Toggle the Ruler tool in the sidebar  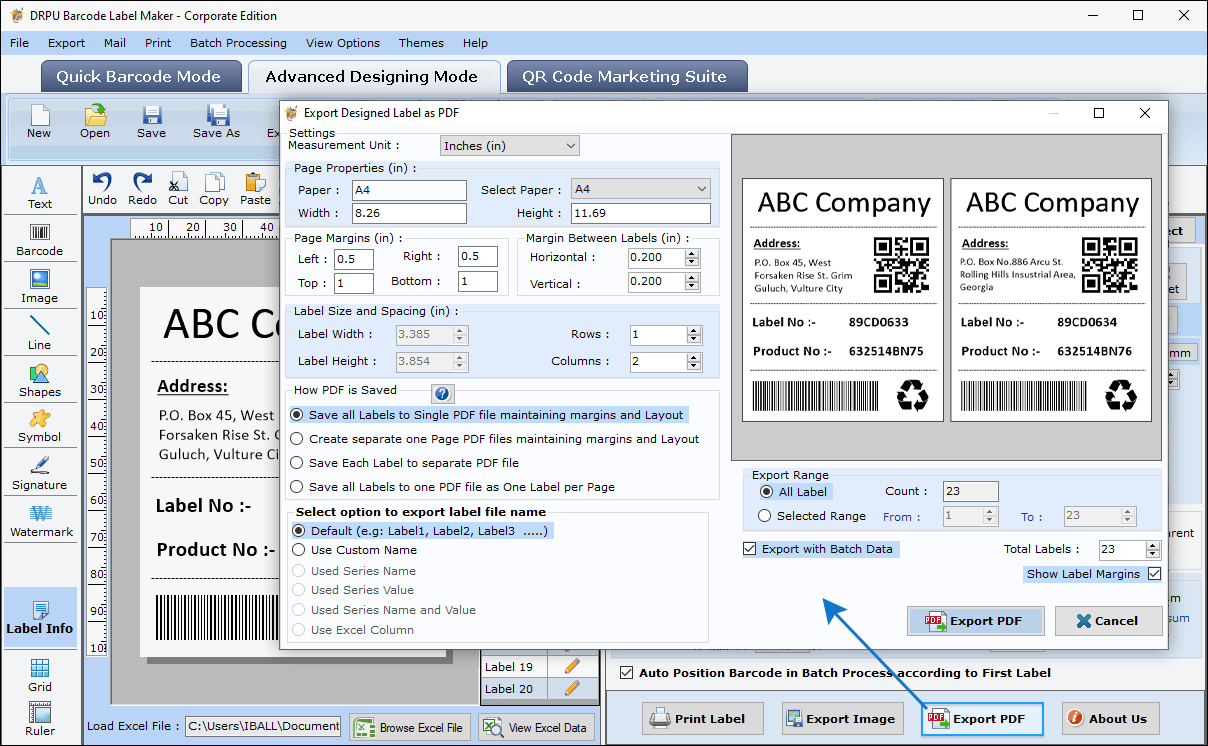[40, 718]
